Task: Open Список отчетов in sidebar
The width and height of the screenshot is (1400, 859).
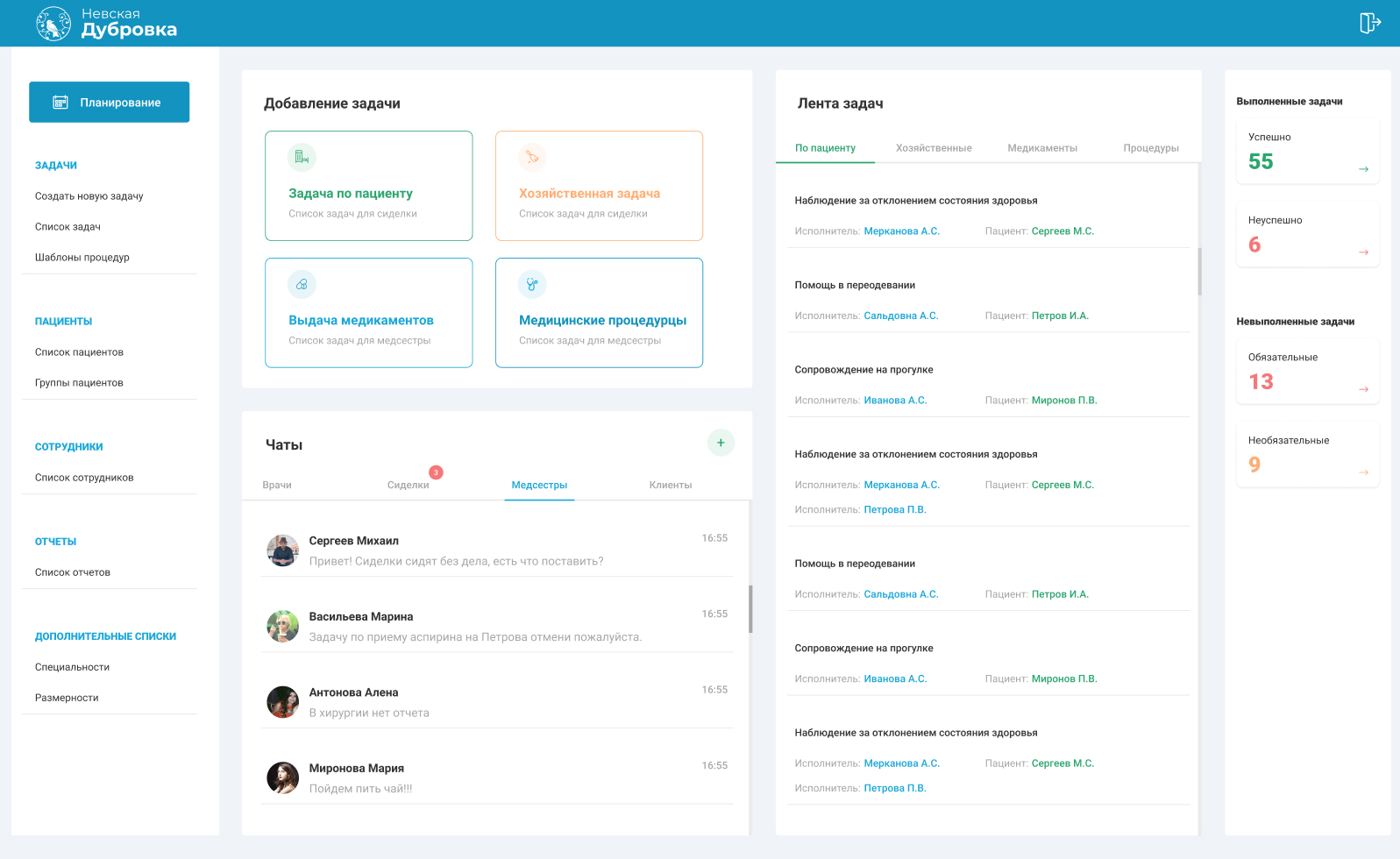Action: [73, 572]
